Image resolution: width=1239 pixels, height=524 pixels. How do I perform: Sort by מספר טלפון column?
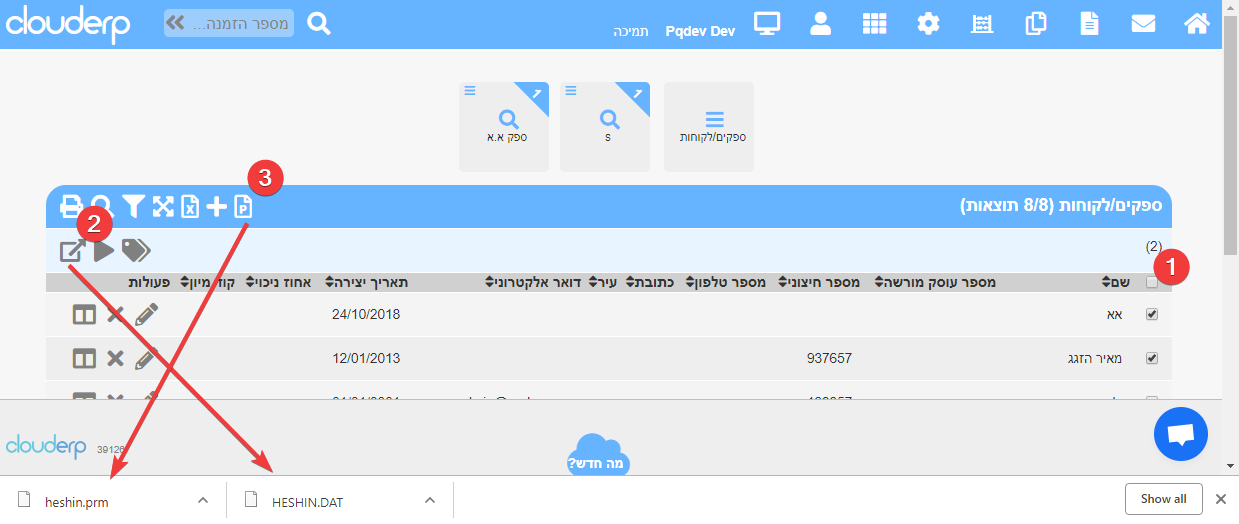726,283
